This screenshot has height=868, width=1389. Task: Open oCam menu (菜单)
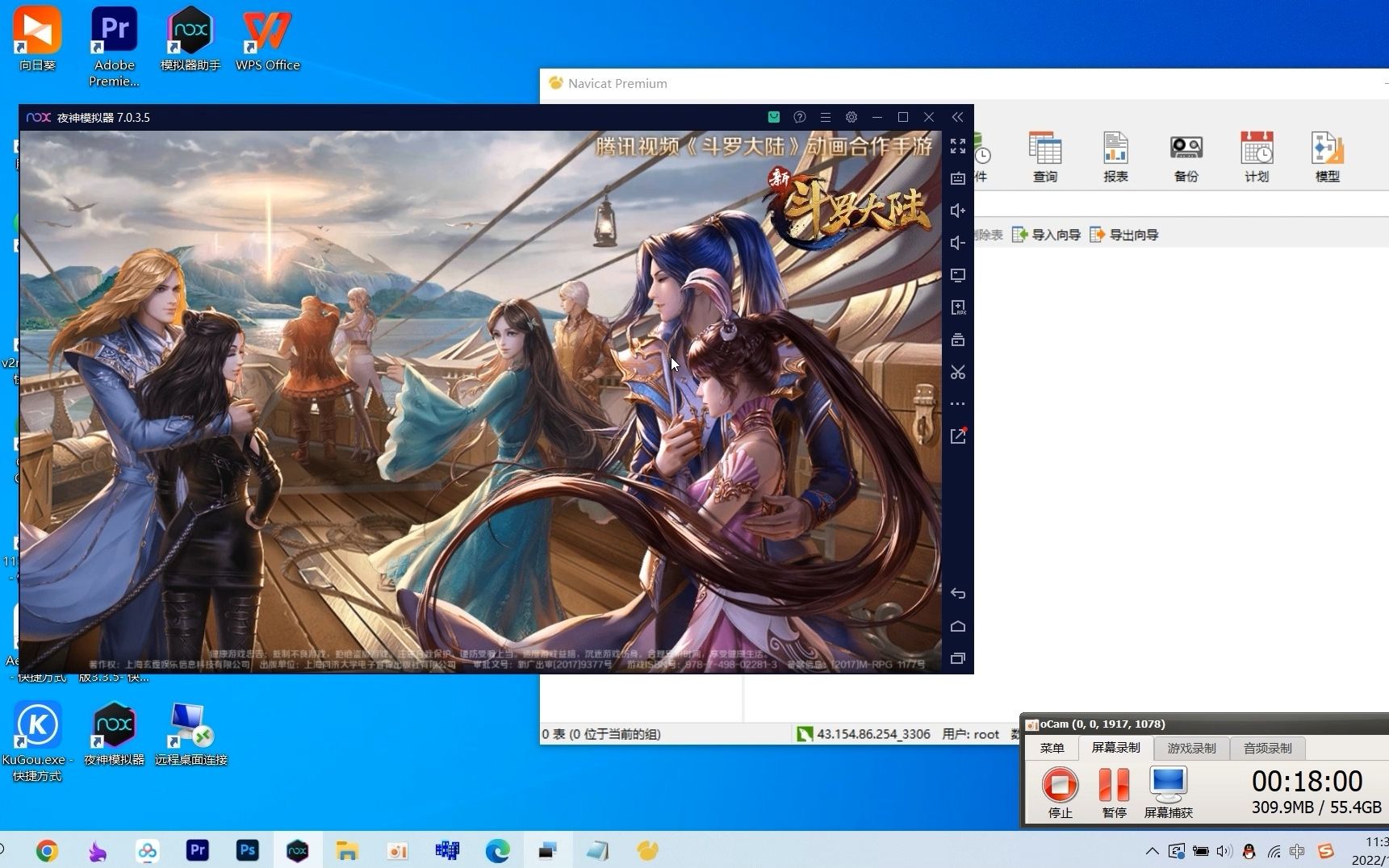pos(1052,748)
